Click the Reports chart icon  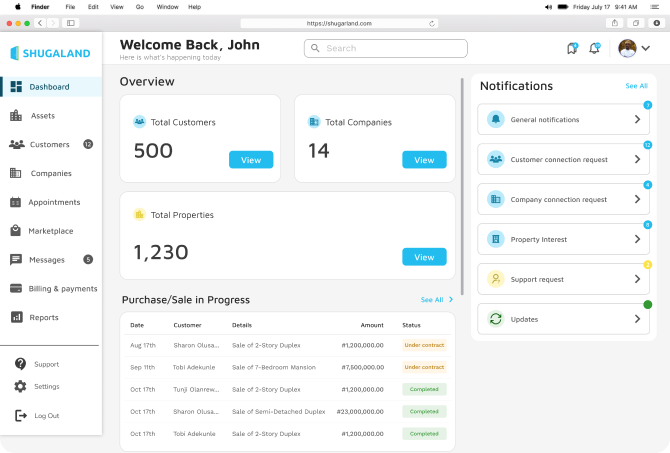click(x=16, y=317)
